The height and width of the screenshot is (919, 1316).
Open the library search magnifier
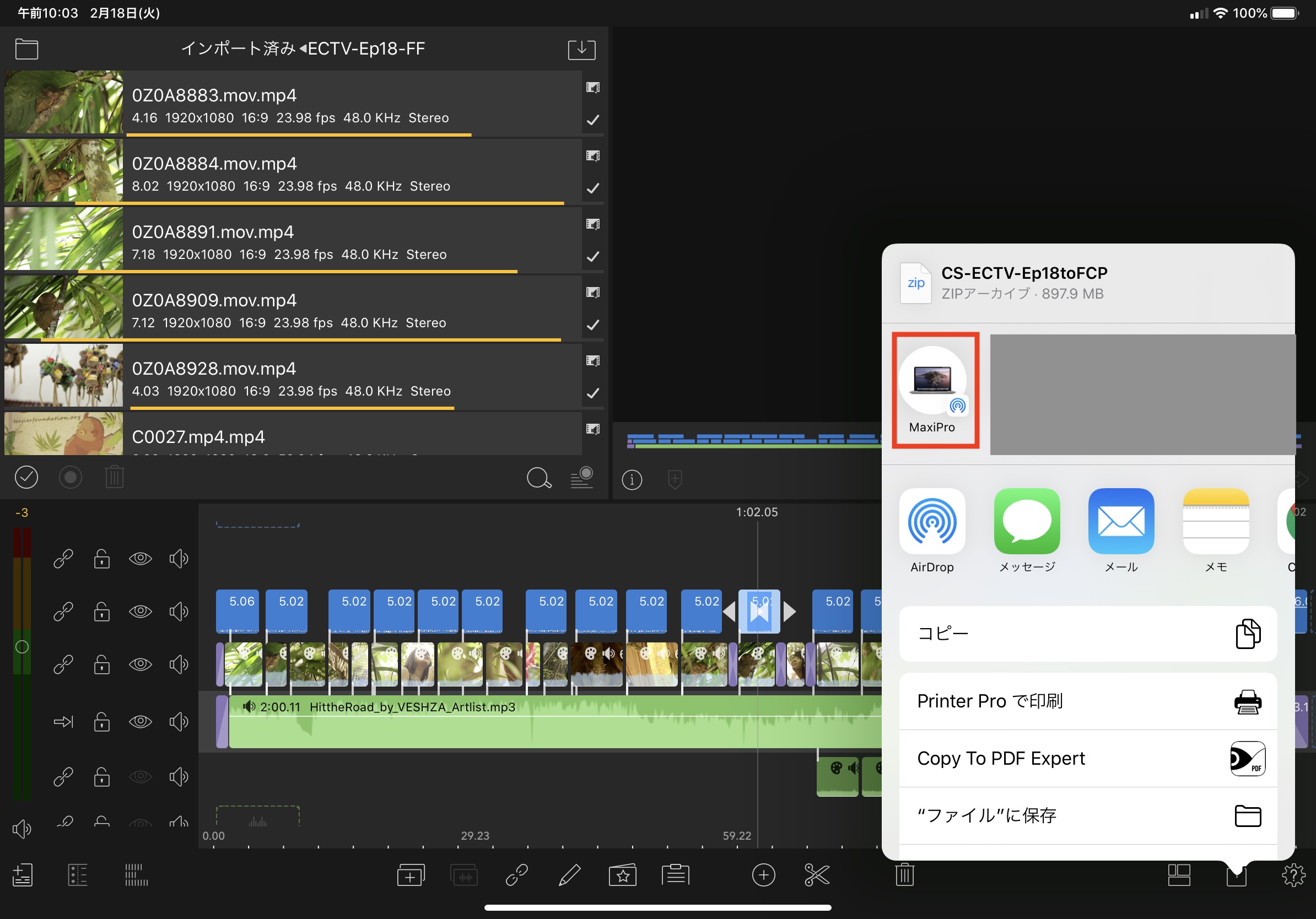click(x=538, y=477)
